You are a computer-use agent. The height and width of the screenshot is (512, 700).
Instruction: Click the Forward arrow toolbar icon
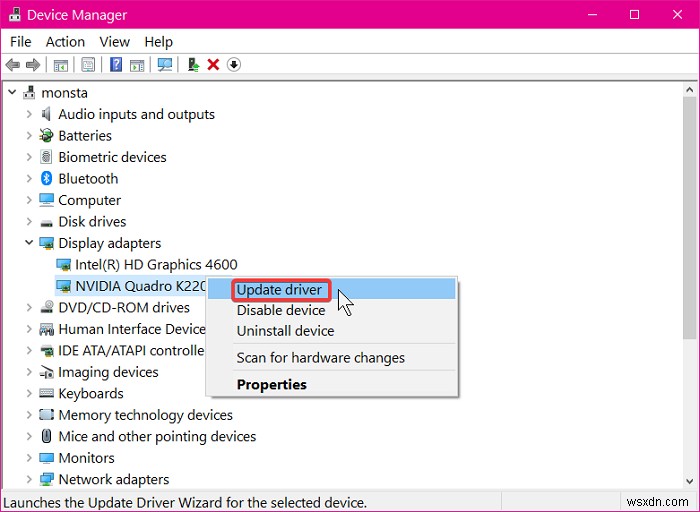click(x=33, y=65)
